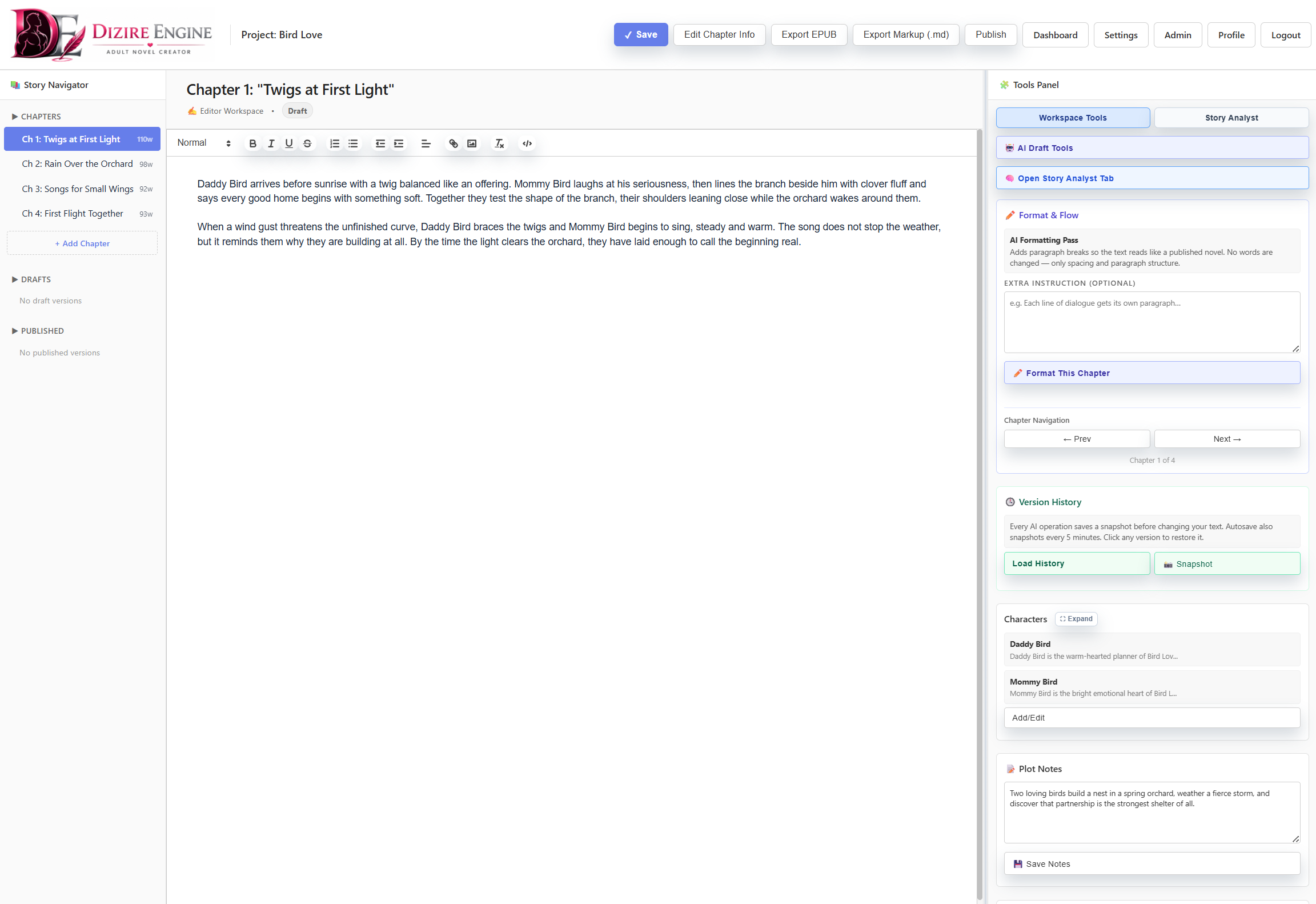
Task: Toggle italic formatting in the editor toolbar
Action: click(271, 143)
